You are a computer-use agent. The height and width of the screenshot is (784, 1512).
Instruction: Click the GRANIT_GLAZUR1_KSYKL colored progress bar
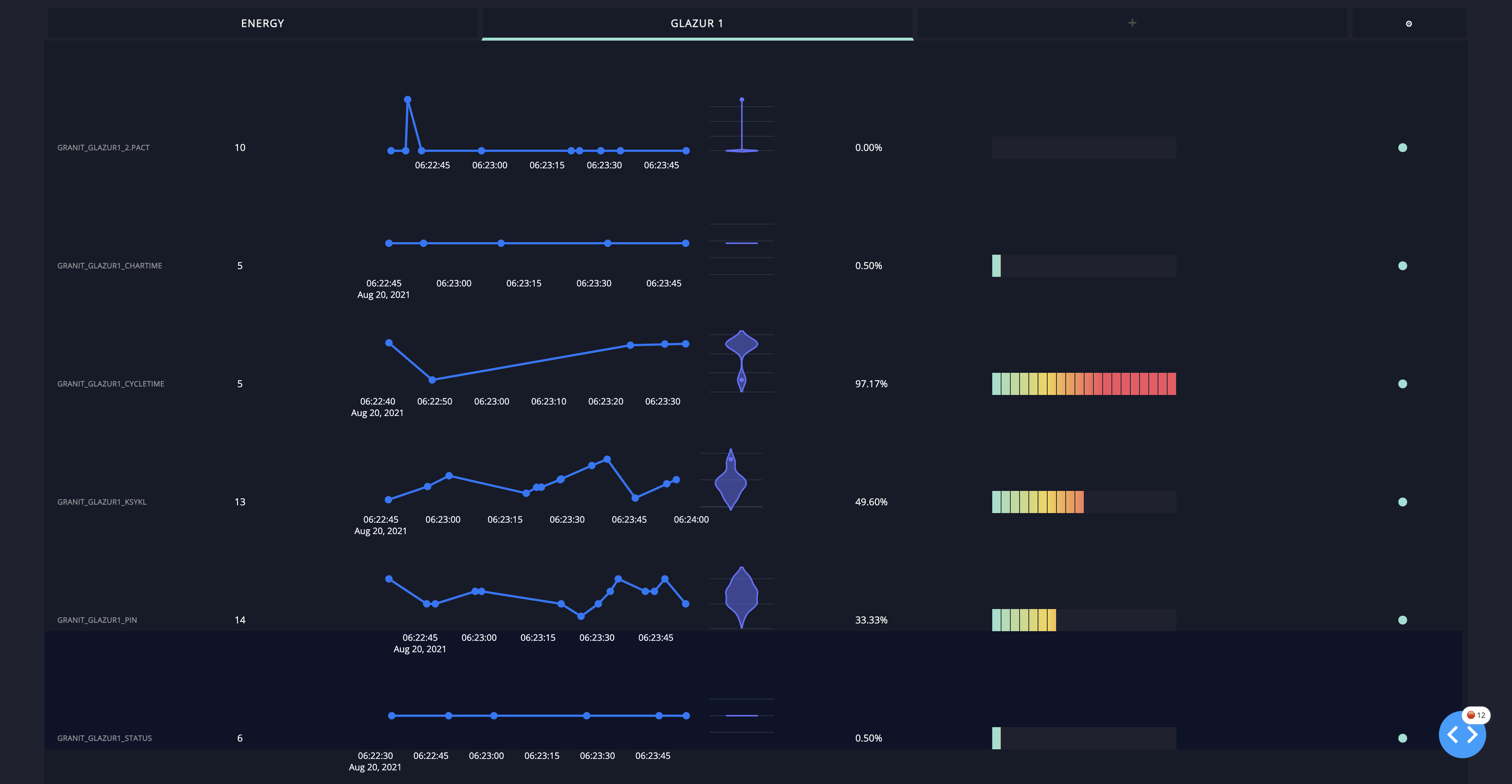[x=1083, y=502]
